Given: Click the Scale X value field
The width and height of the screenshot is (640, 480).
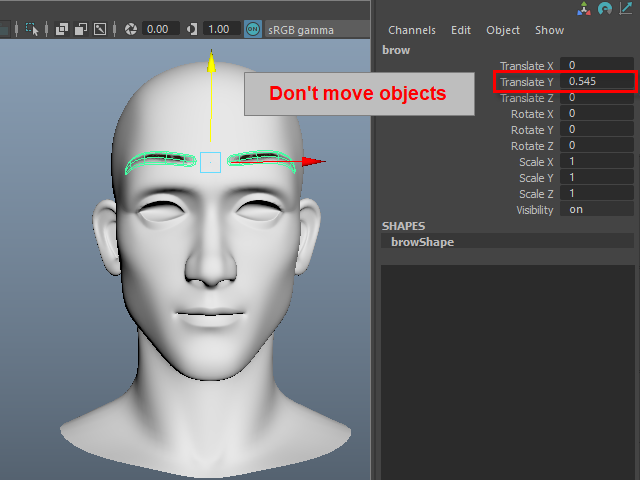Looking at the screenshot, I should pyautogui.click(x=597, y=161).
